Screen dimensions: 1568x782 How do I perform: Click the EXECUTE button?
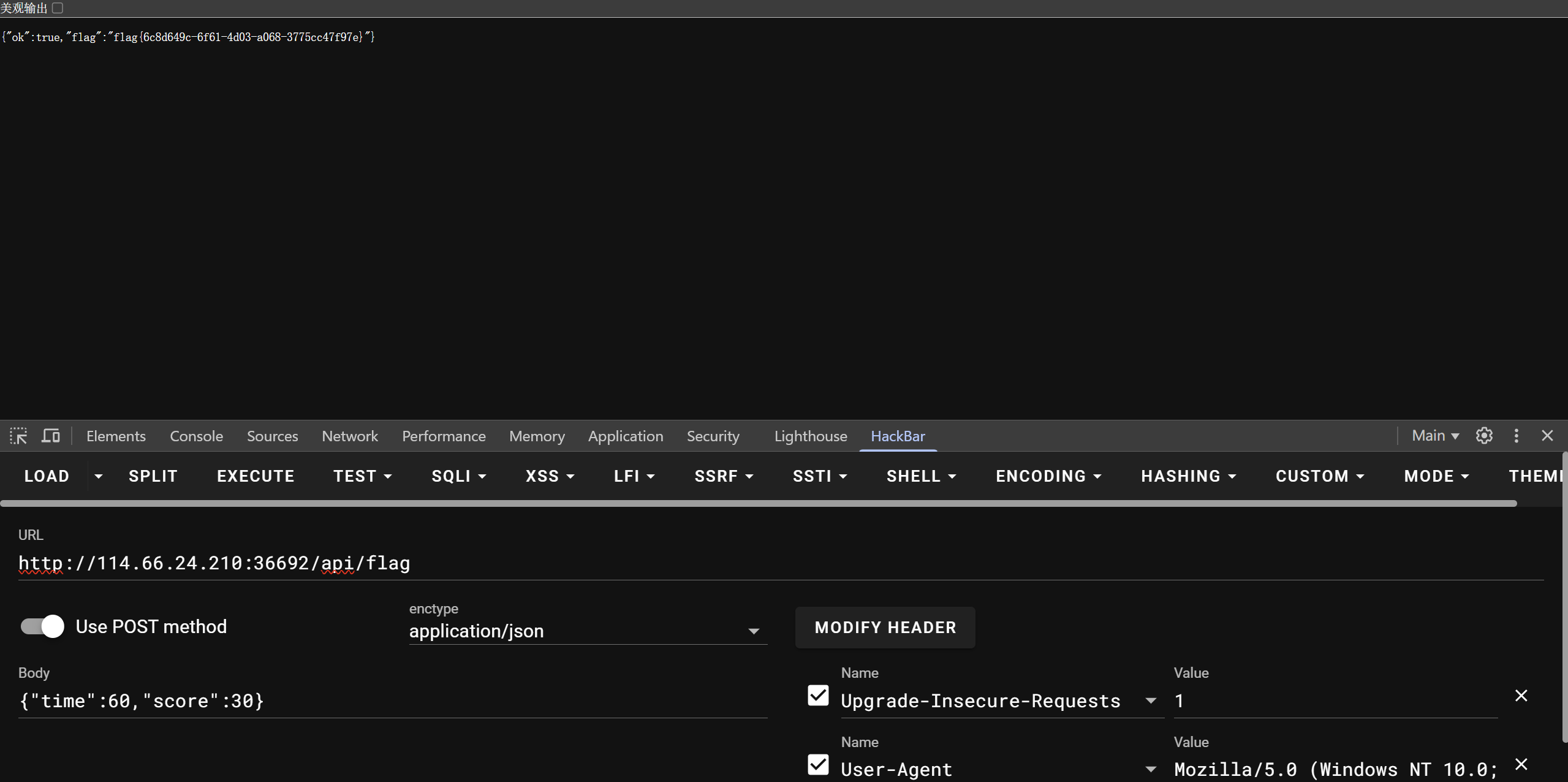click(256, 476)
